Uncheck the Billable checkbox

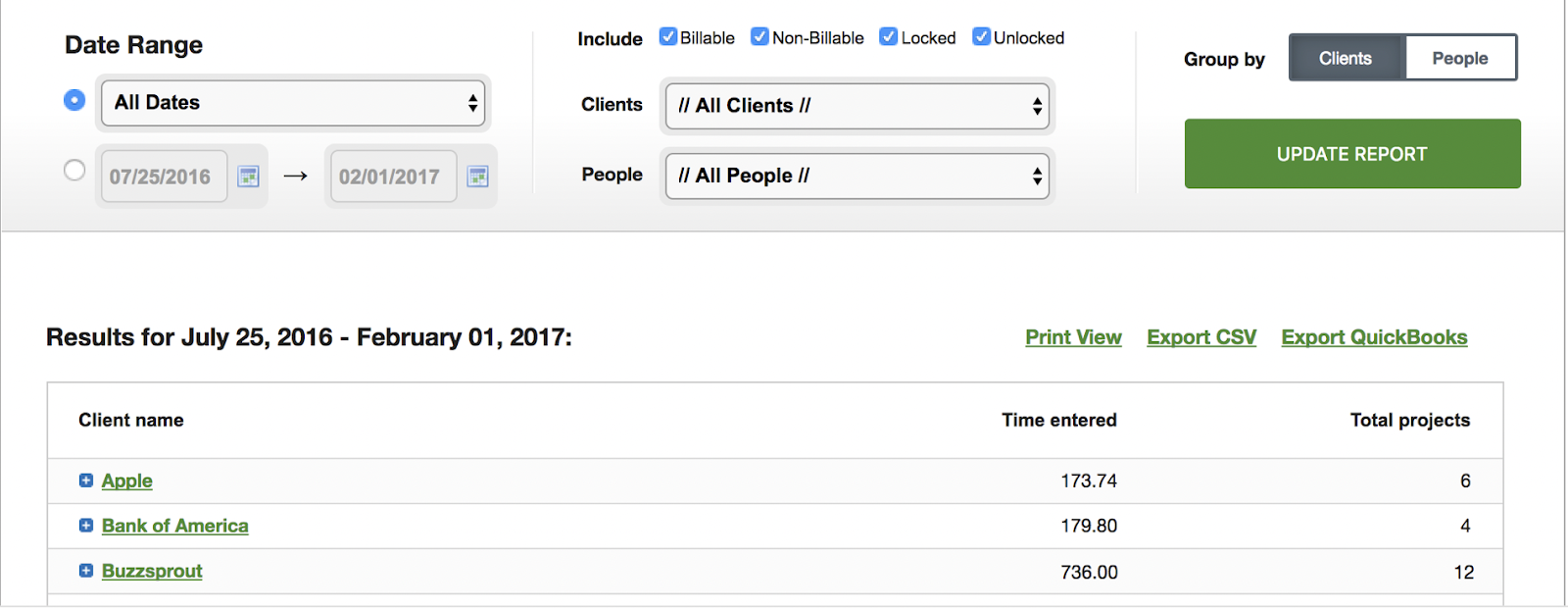coord(668,37)
